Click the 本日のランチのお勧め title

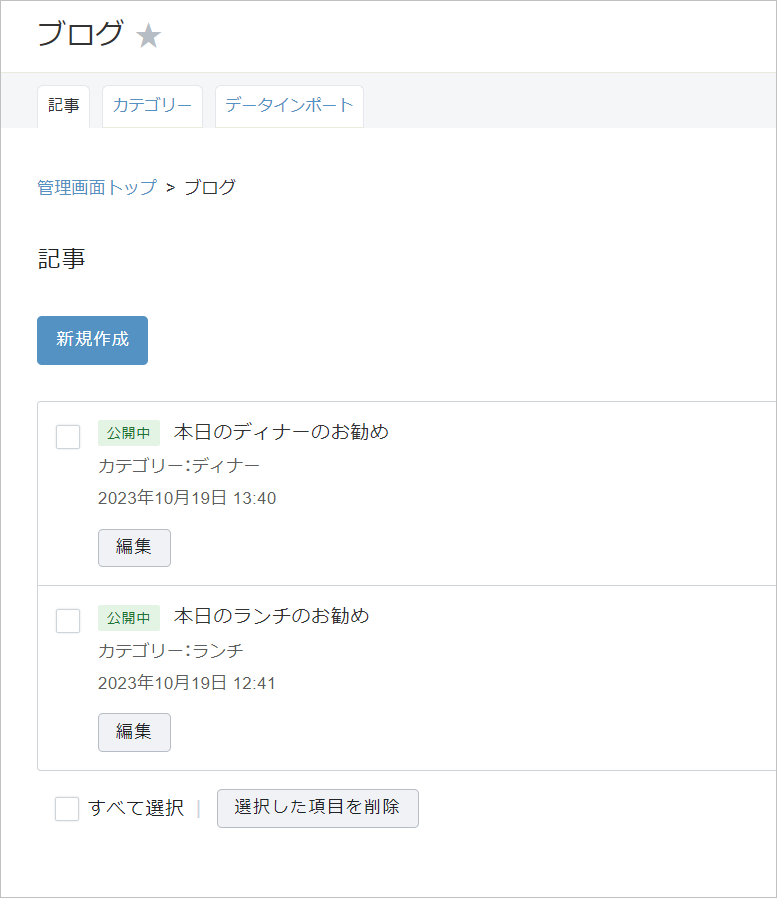[271, 616]
